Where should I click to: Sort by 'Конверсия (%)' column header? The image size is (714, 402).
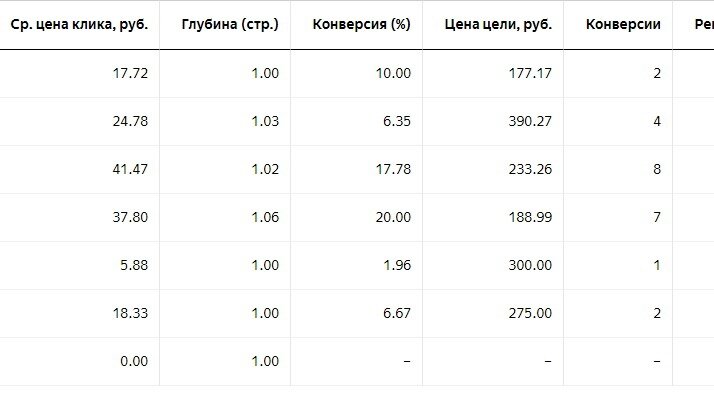(x=362, y=25)
